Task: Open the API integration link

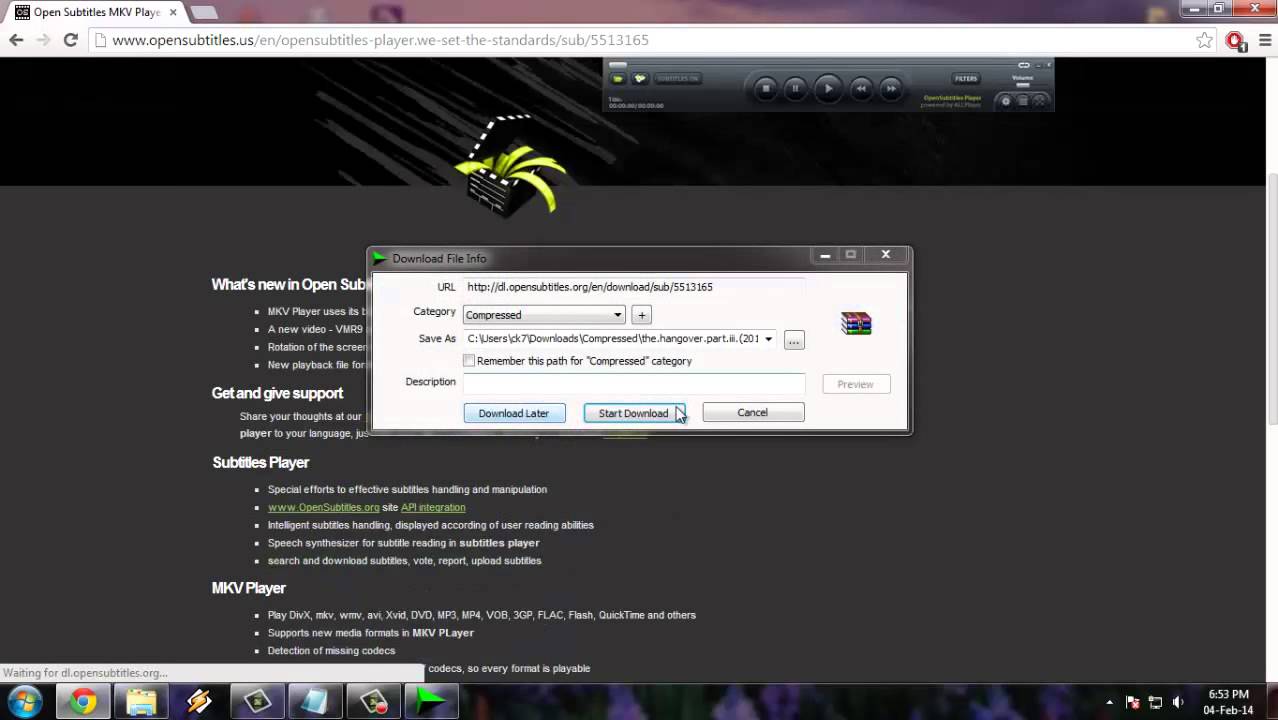Action: pyautogui.click(x=433, y=507)
